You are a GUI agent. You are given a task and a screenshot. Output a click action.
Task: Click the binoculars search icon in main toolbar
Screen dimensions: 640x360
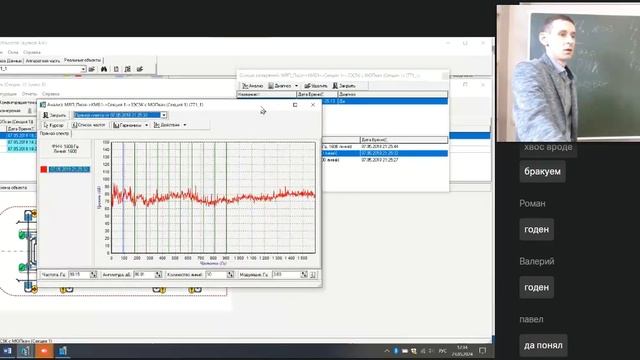(x=104, y=69)
